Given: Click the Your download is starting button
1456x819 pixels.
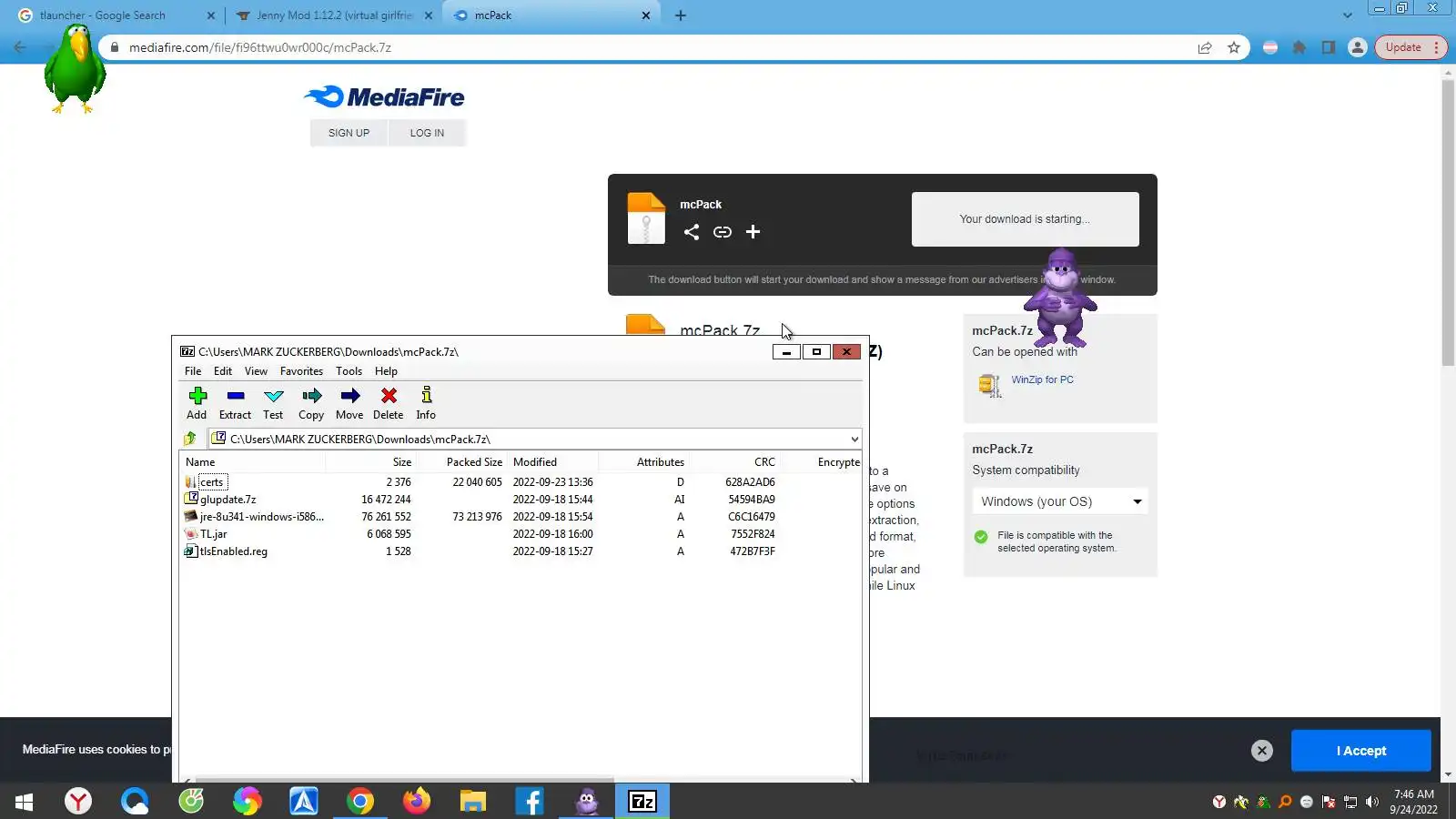Looking at the screenshot, I should [1025, 219].
